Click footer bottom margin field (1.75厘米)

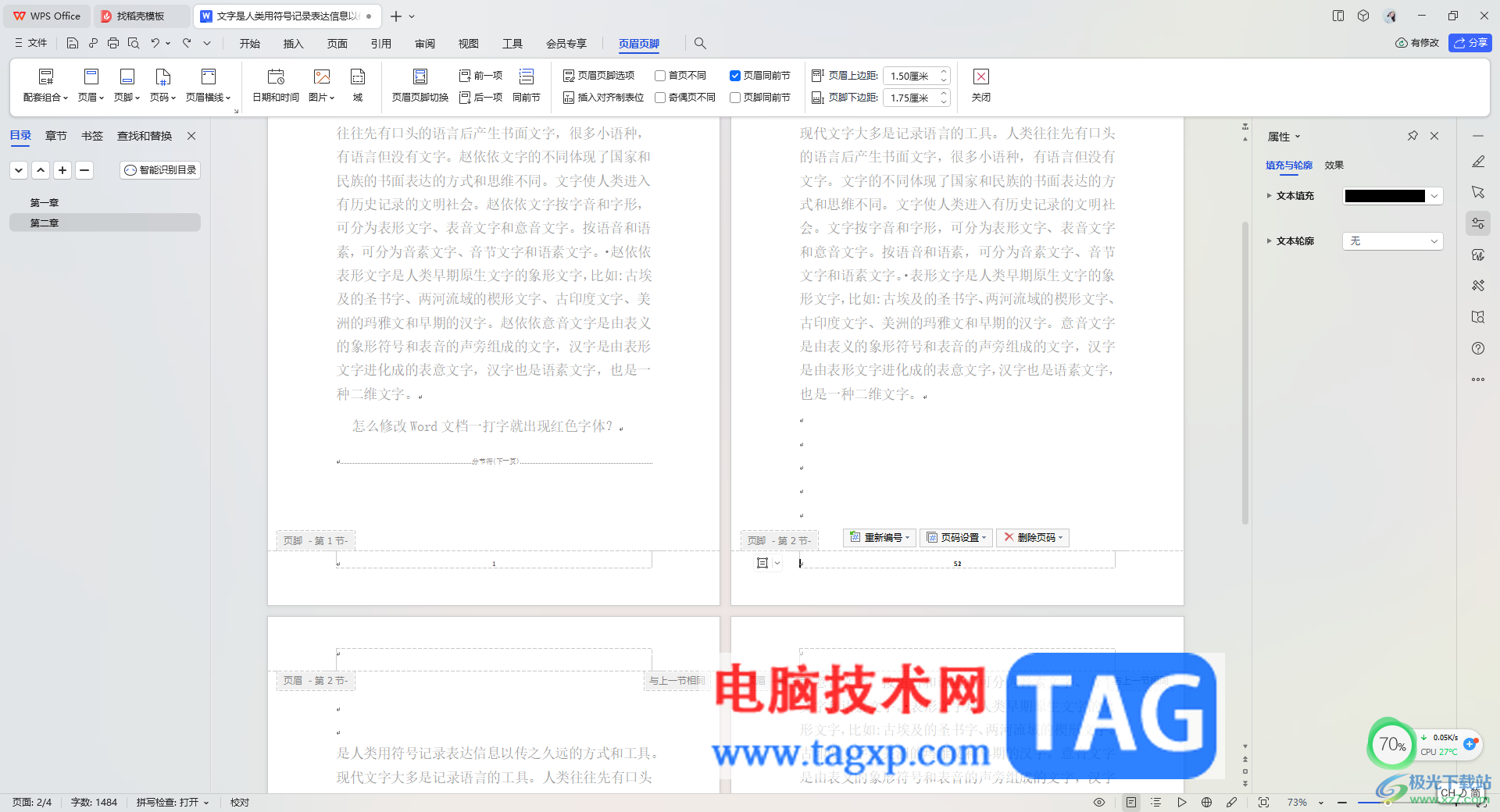[x=910, y=98]
